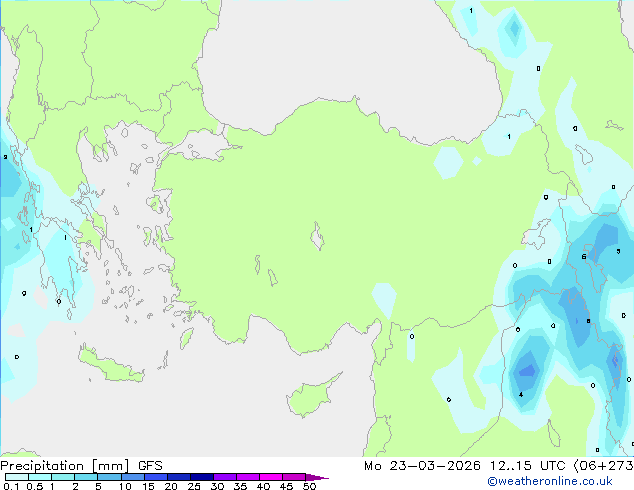
Task: Click the '0.5' legend label
Action: 35,486
